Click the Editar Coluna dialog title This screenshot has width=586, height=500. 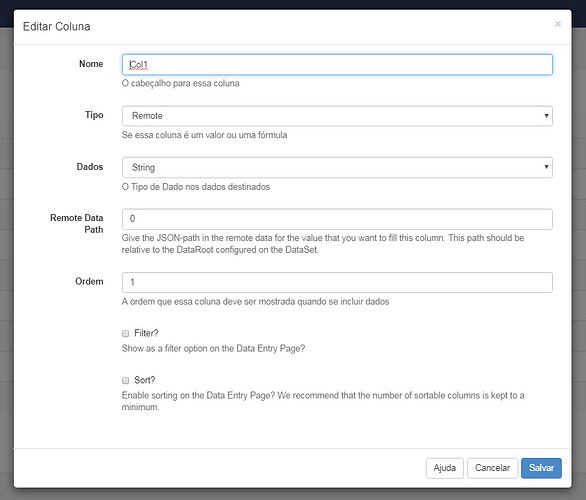coord(56,27)
